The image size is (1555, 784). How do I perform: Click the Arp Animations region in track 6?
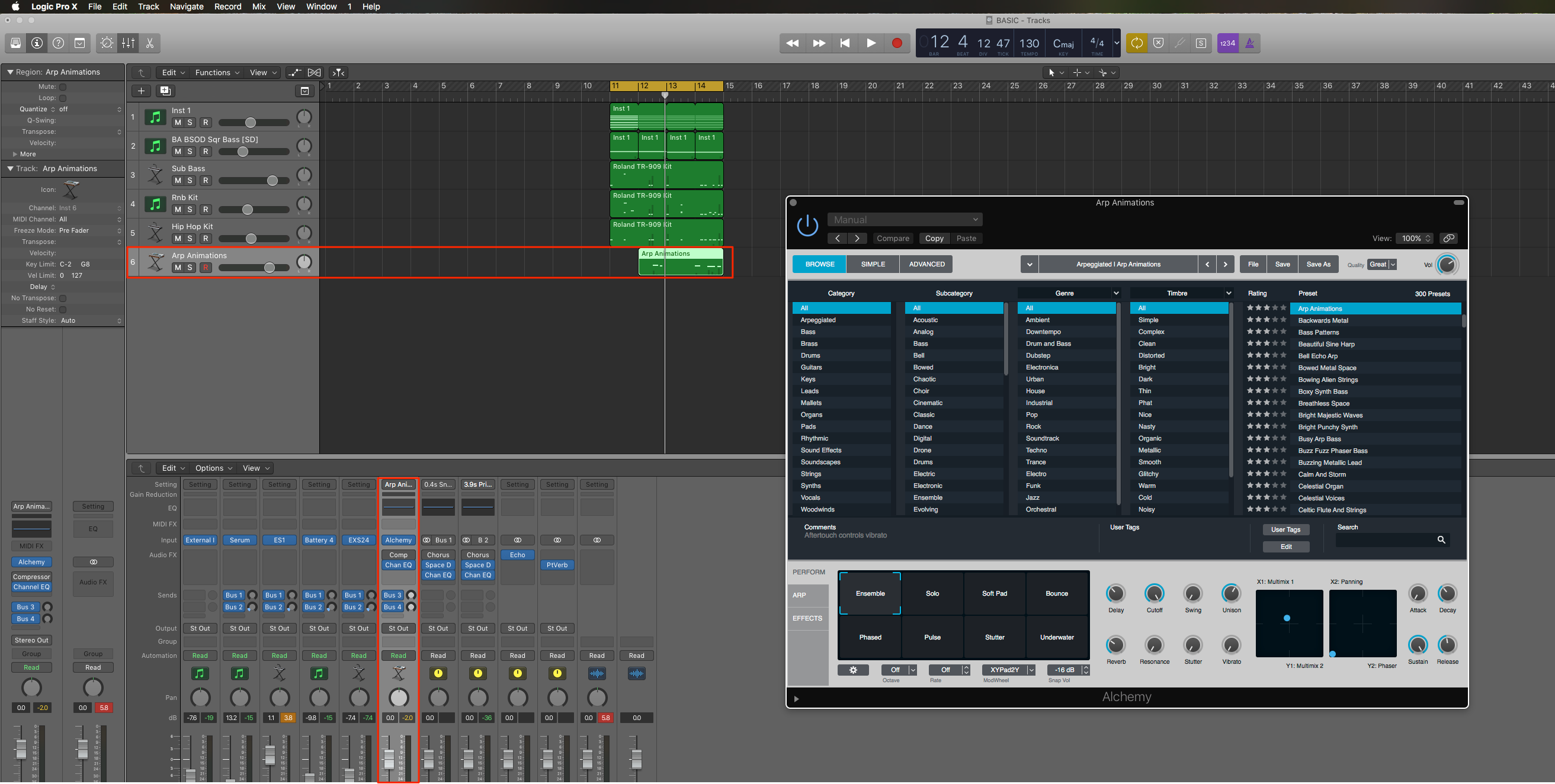pyautogui.click(x=680, y=261)
